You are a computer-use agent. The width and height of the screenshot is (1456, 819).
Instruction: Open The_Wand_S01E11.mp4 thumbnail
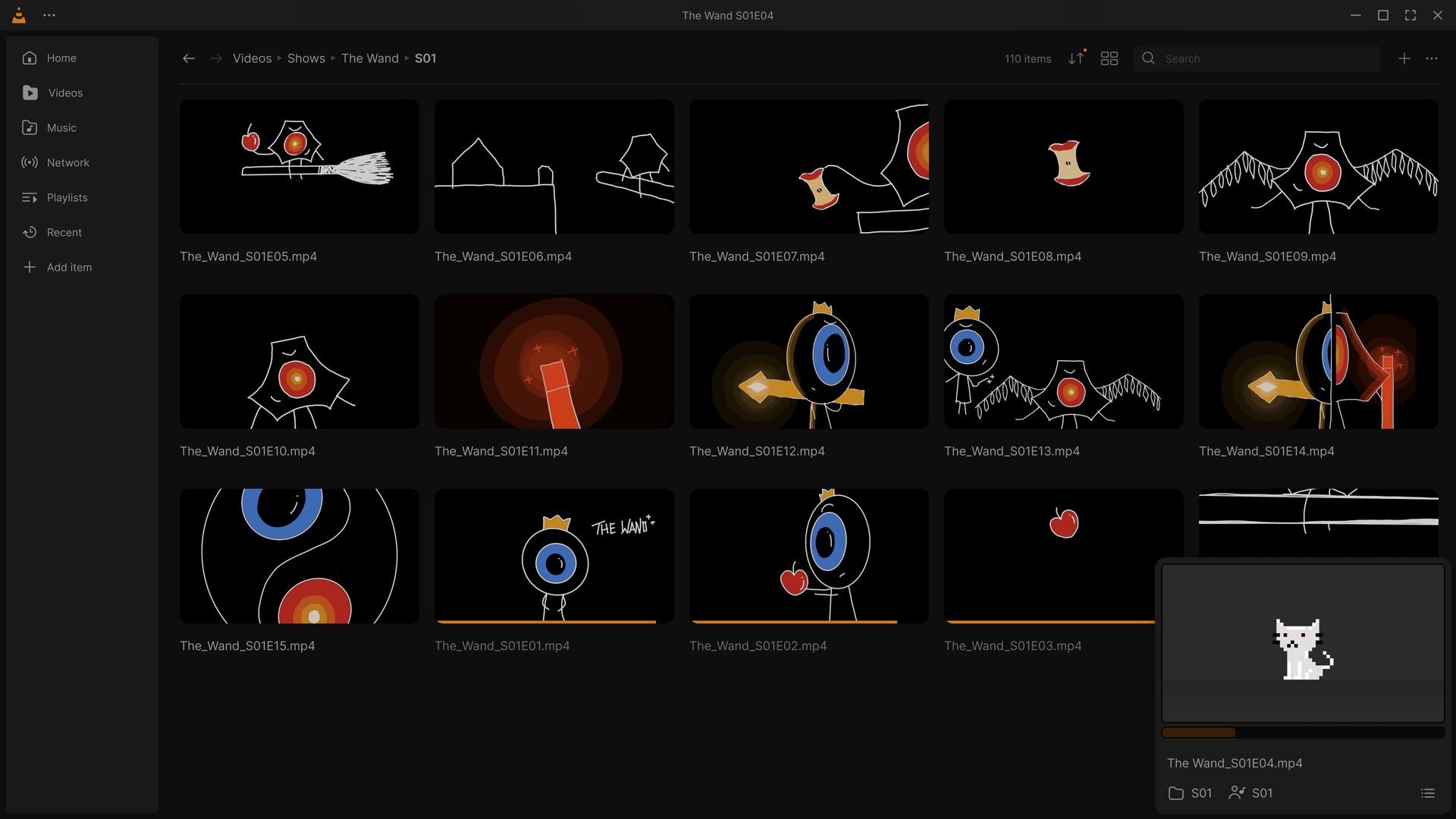tap(554, 362)
